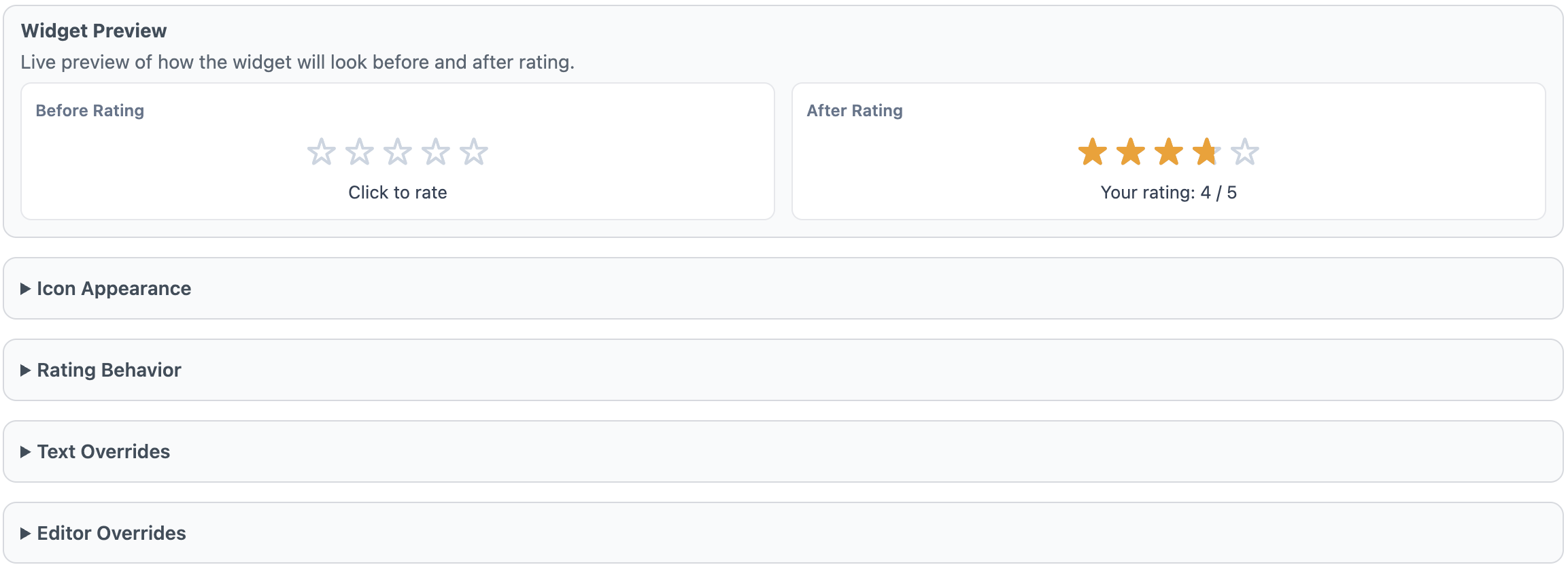Click the Widget Preview heading
The height and width of the screenshot is (567, 1568).
click(95, 31)
